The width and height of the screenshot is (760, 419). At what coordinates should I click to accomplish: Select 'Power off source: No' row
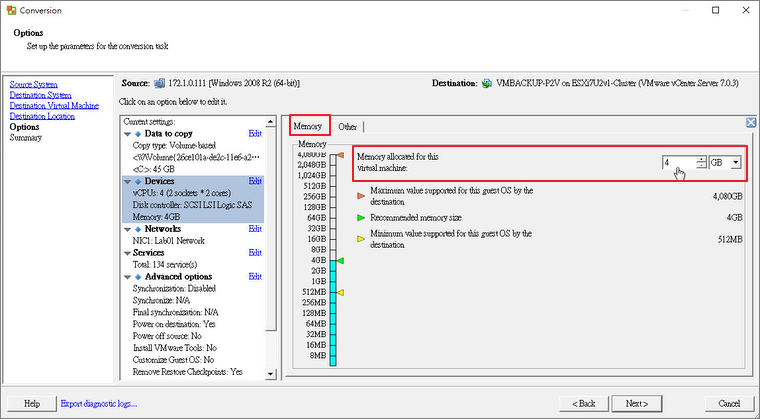(167, 336)
